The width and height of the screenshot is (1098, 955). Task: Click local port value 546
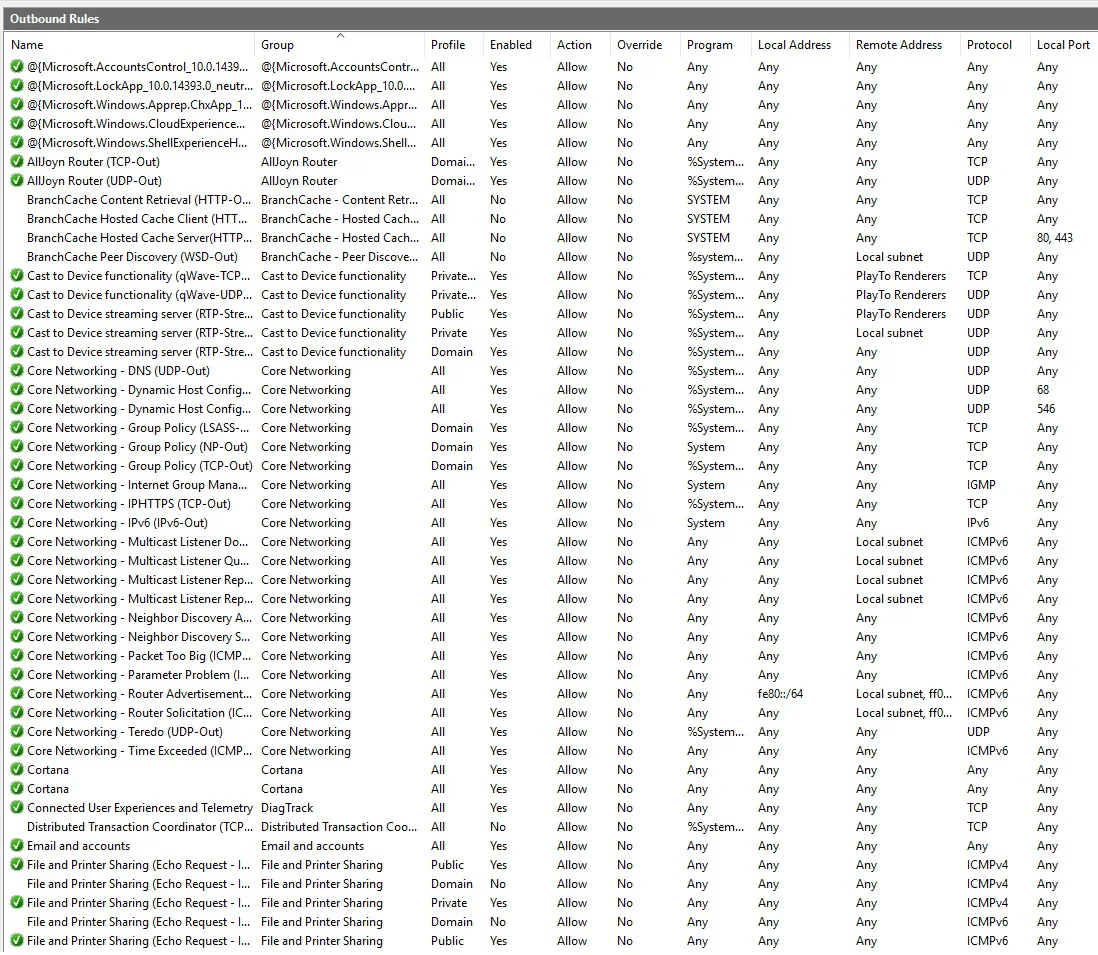[x=1046, y=409]
